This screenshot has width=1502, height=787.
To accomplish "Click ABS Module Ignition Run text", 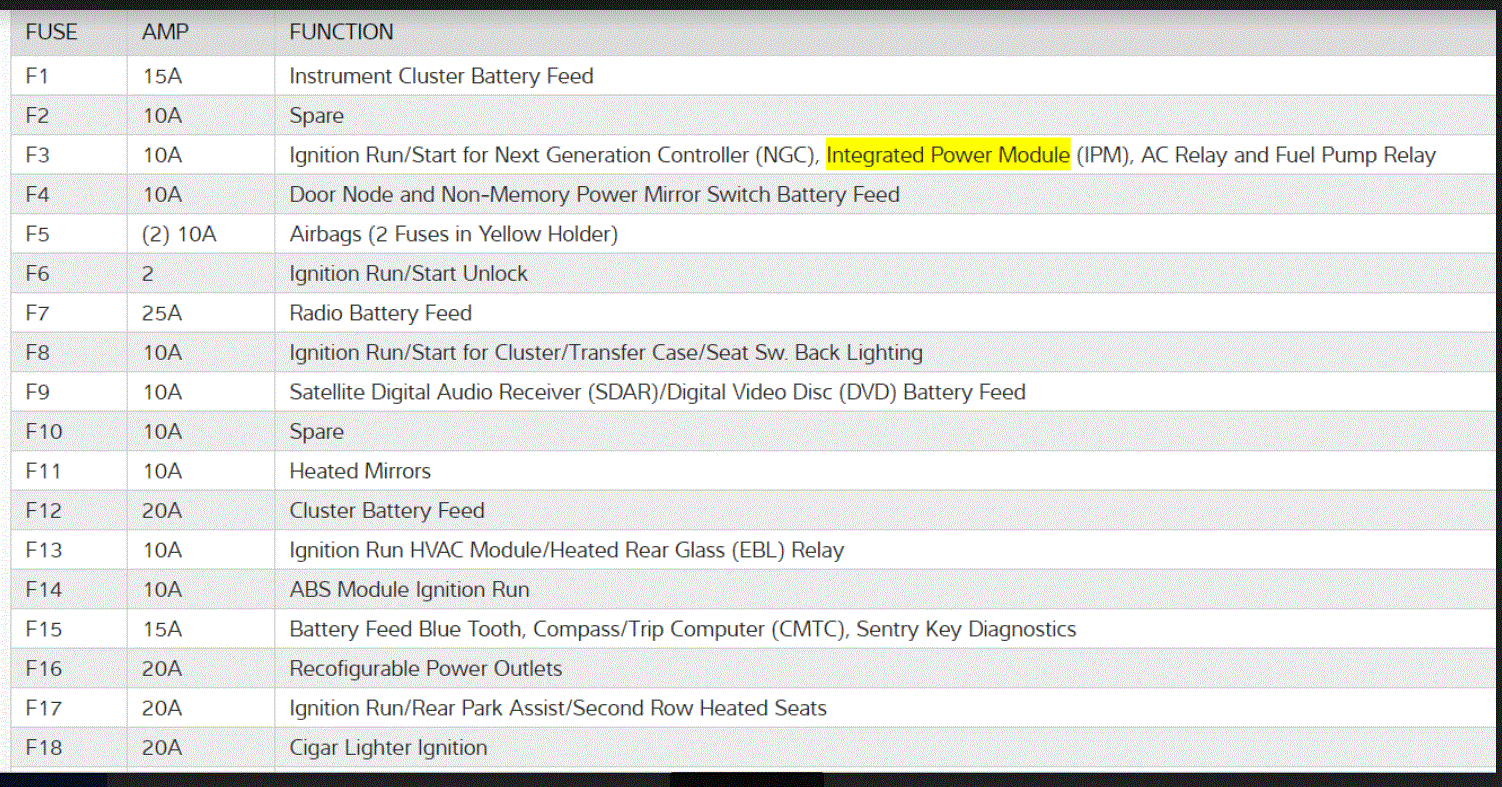I will pos(409,590).
